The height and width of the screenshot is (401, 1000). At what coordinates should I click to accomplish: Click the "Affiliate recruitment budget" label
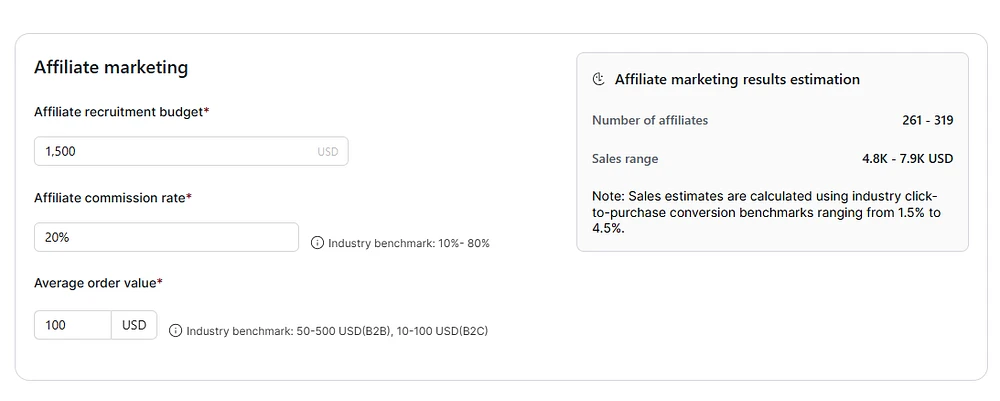122,112
